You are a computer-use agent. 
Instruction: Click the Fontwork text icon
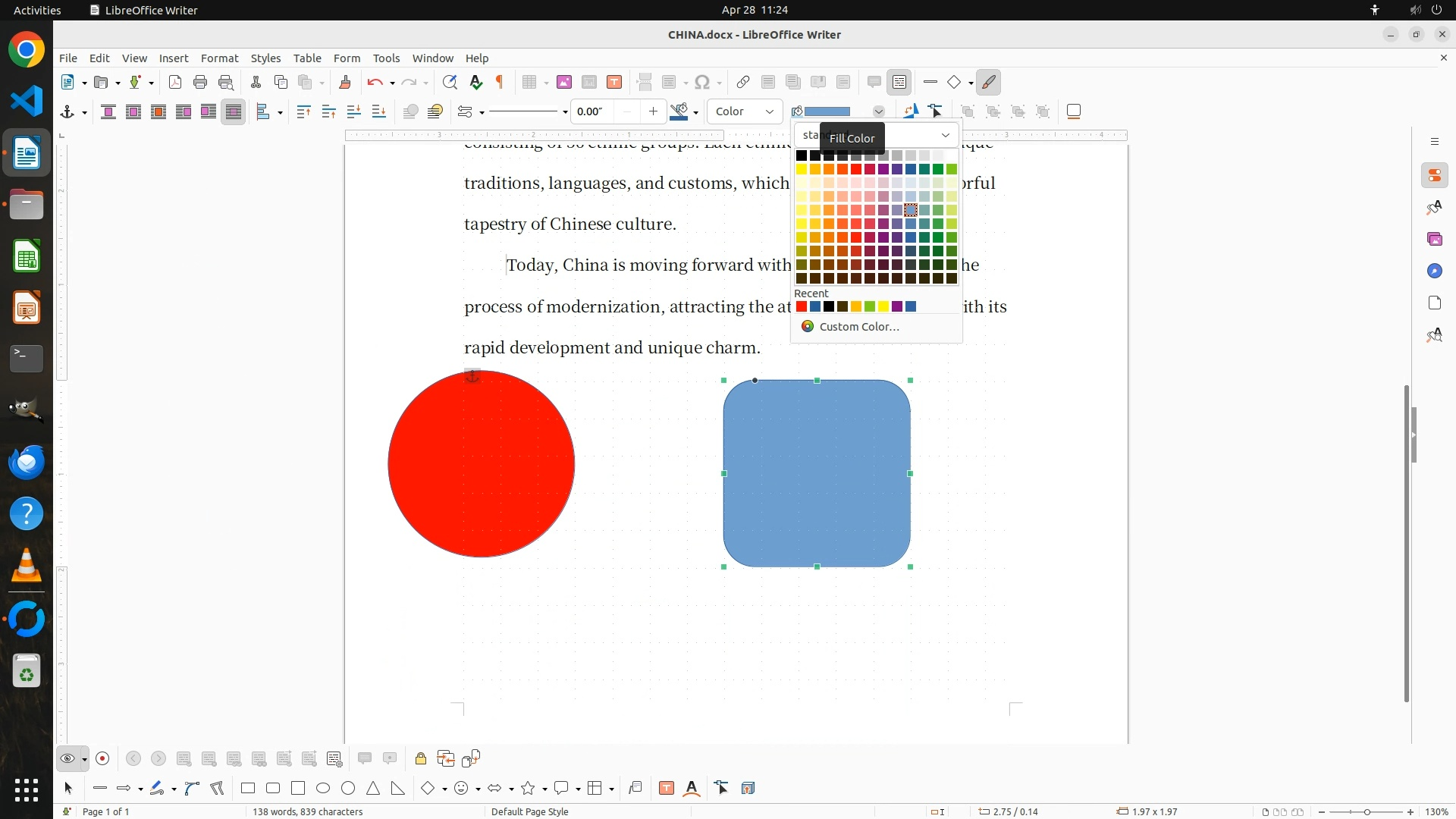click(692, 789)
